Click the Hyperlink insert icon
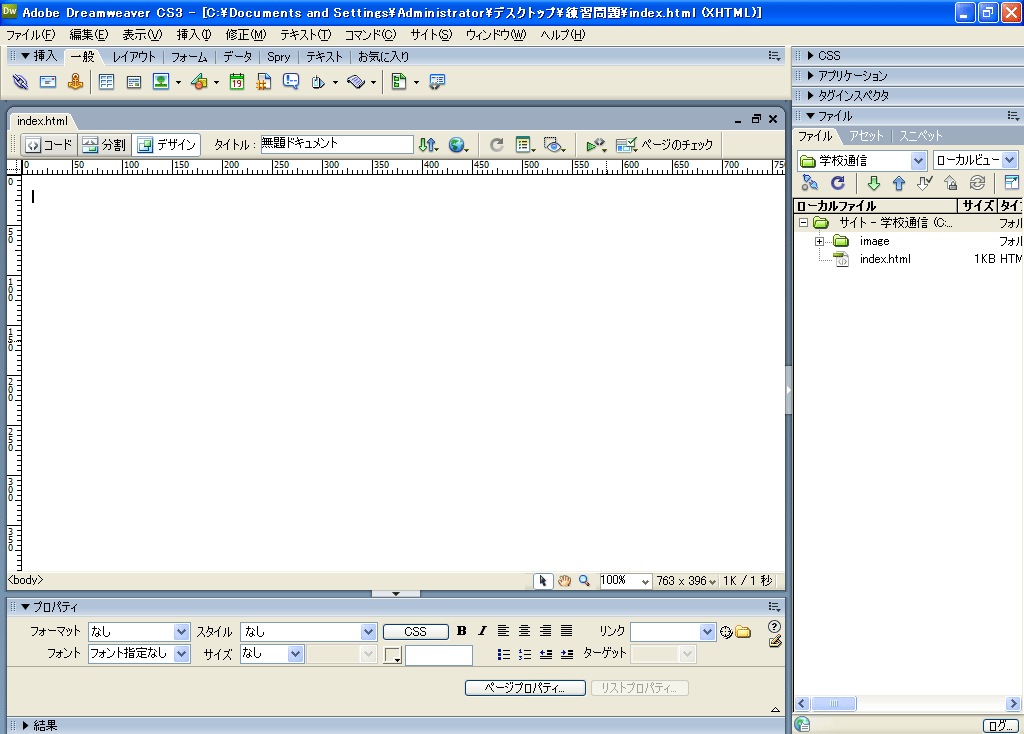This screenshot has width=1024, height=734. pos(20,82)
